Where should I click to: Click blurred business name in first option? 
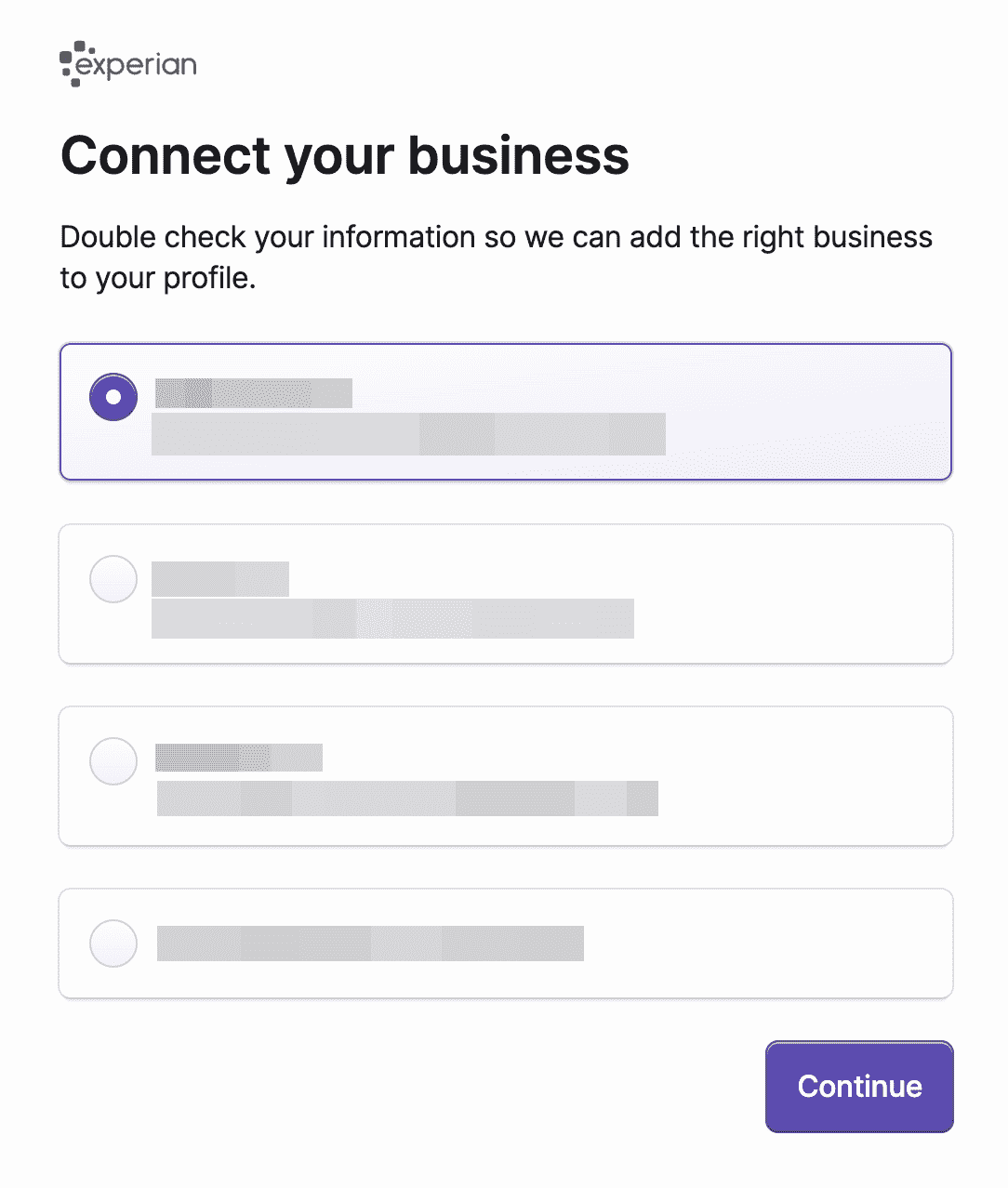pyautogui.click(x=254, y=393)
